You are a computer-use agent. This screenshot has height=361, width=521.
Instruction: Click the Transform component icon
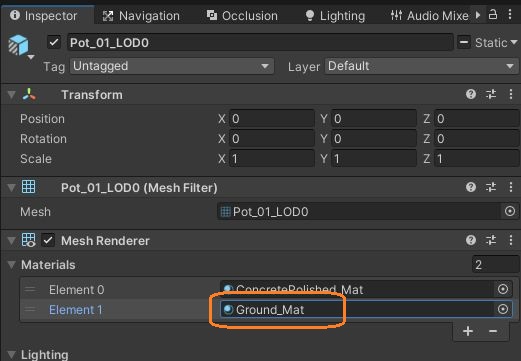click(x=29, y=95)
